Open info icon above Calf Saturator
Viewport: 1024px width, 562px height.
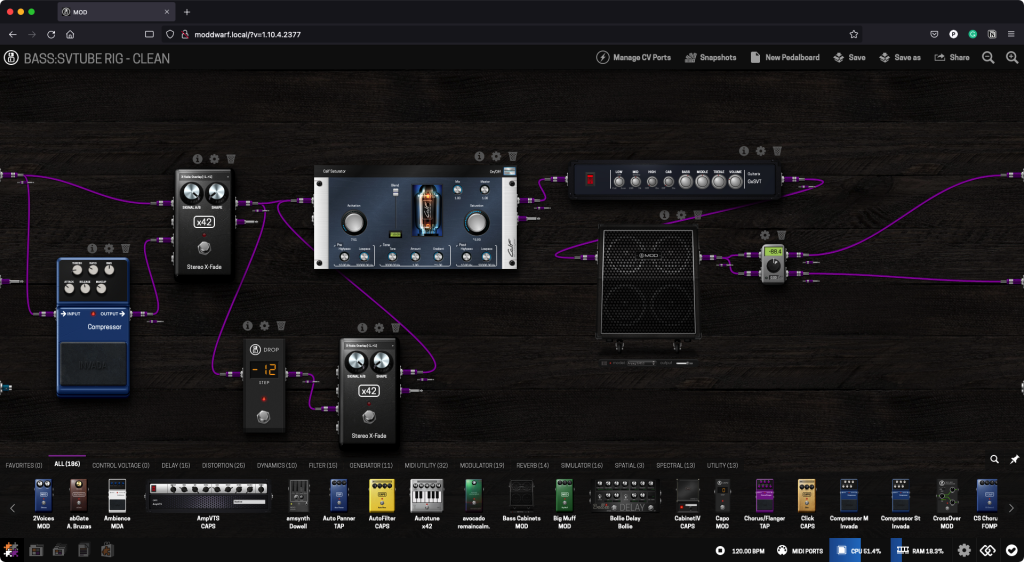pyautogui.click(x=479, y=157)
